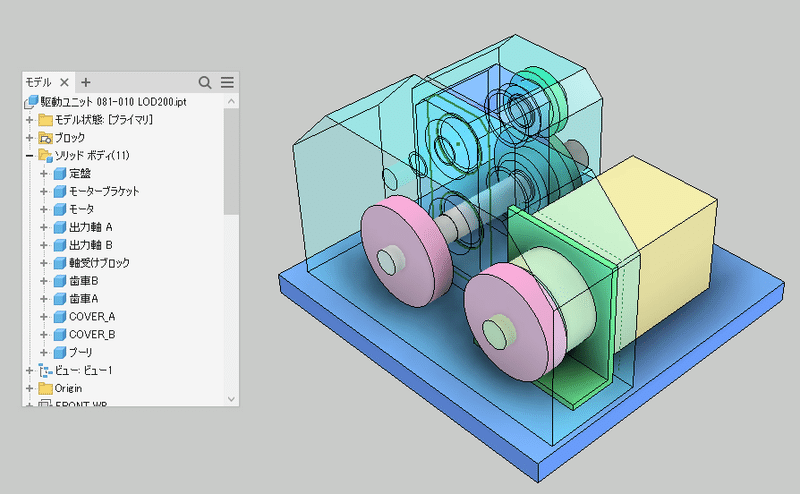Select the Origin label

[x=68, y=388]
